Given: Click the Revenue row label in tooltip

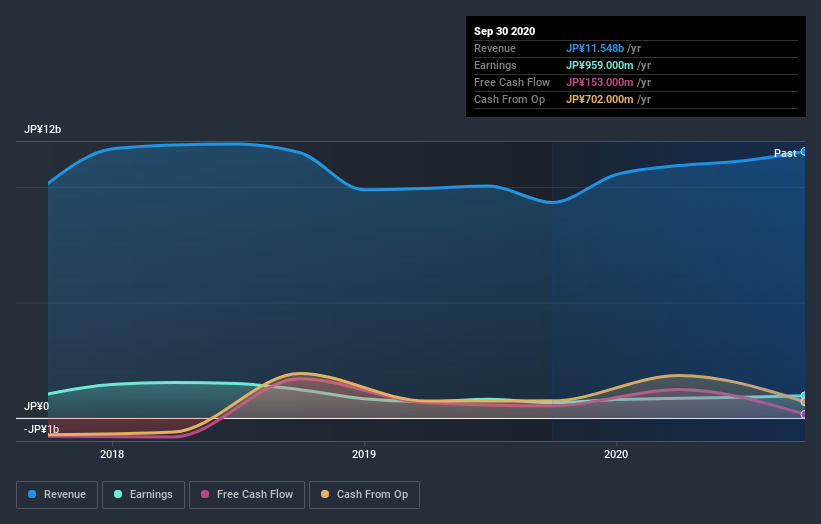Looking at the screenshot, I should tap(495, 48).
